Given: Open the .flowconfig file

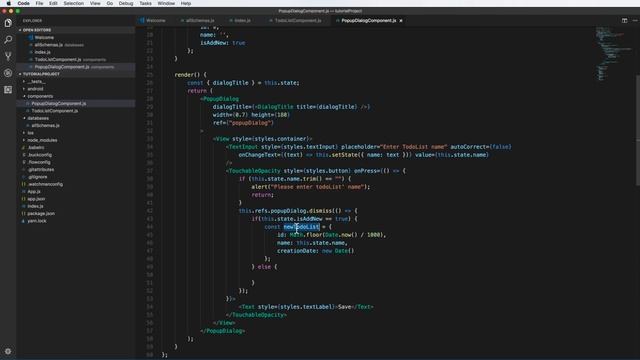Looking at the screenshot, I should [x=39, y=162].
